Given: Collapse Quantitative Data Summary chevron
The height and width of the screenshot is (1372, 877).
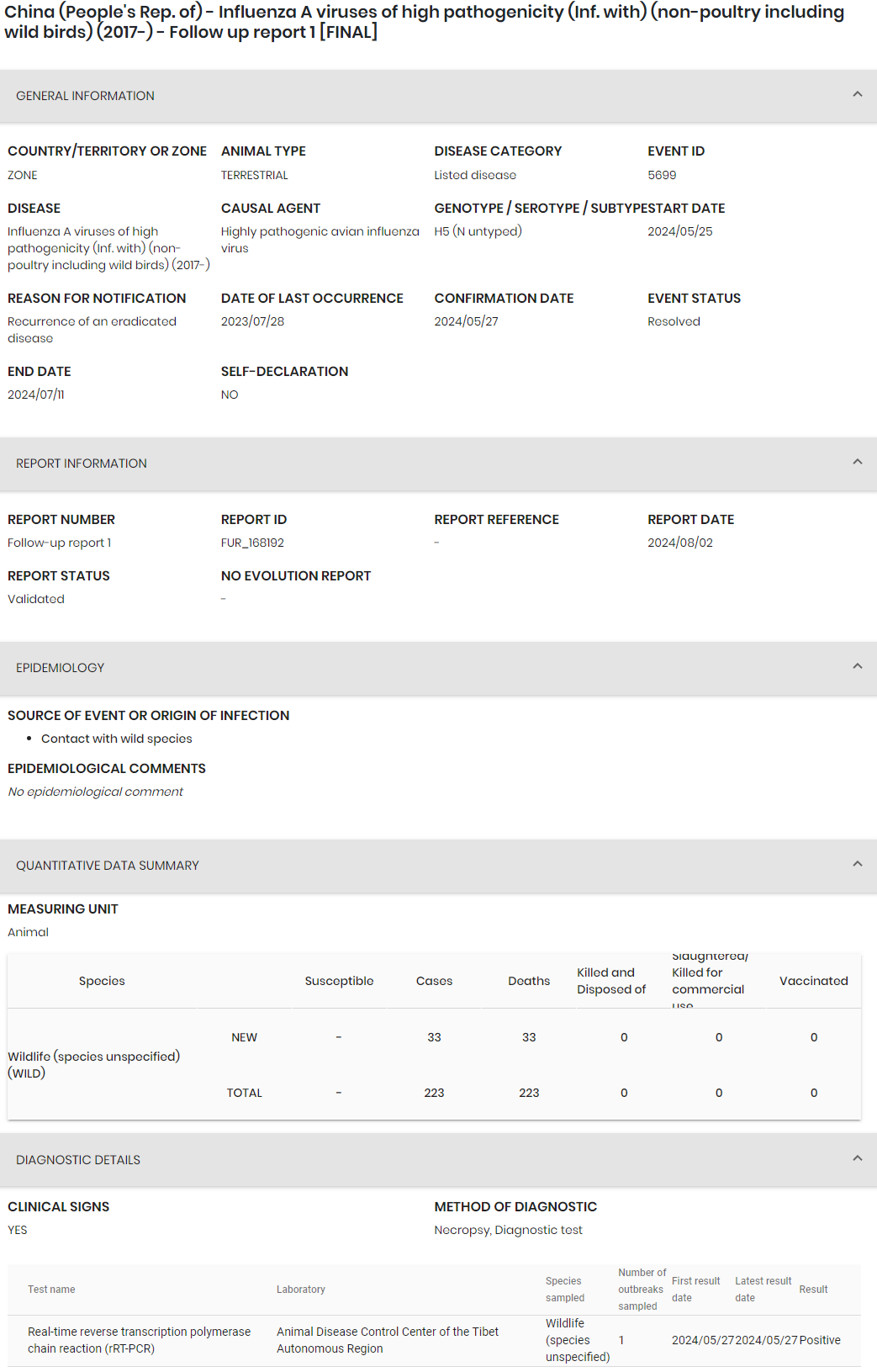Looking at the screenshot, I should pyautogui.click(x=857, y=865).
